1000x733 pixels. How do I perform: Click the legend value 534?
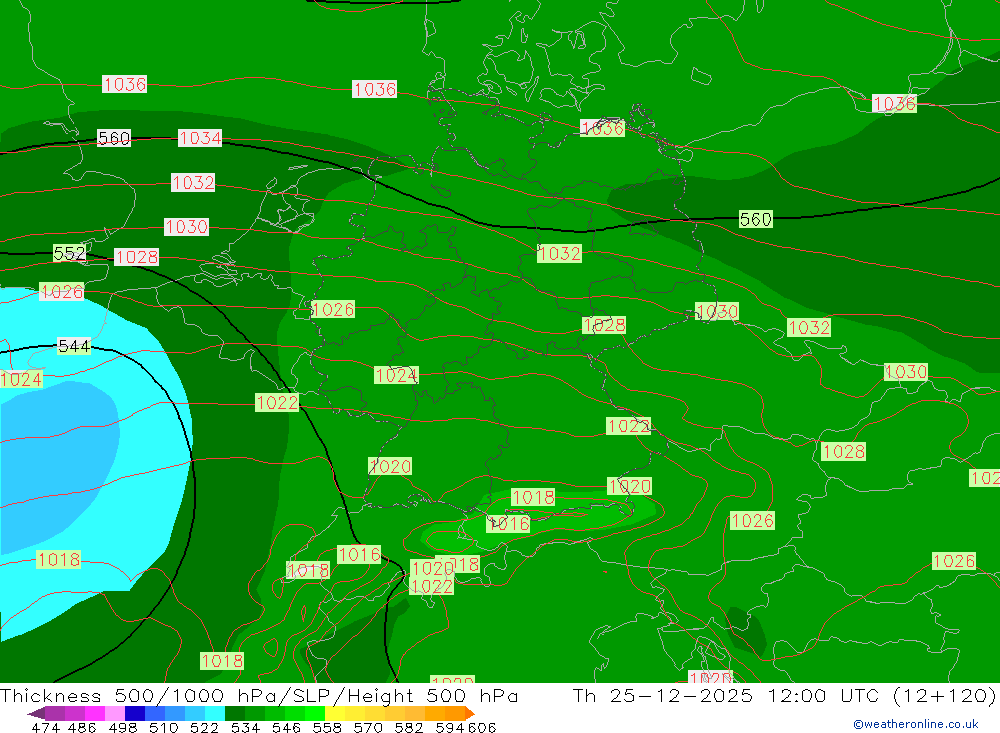[x=246, y=727]
